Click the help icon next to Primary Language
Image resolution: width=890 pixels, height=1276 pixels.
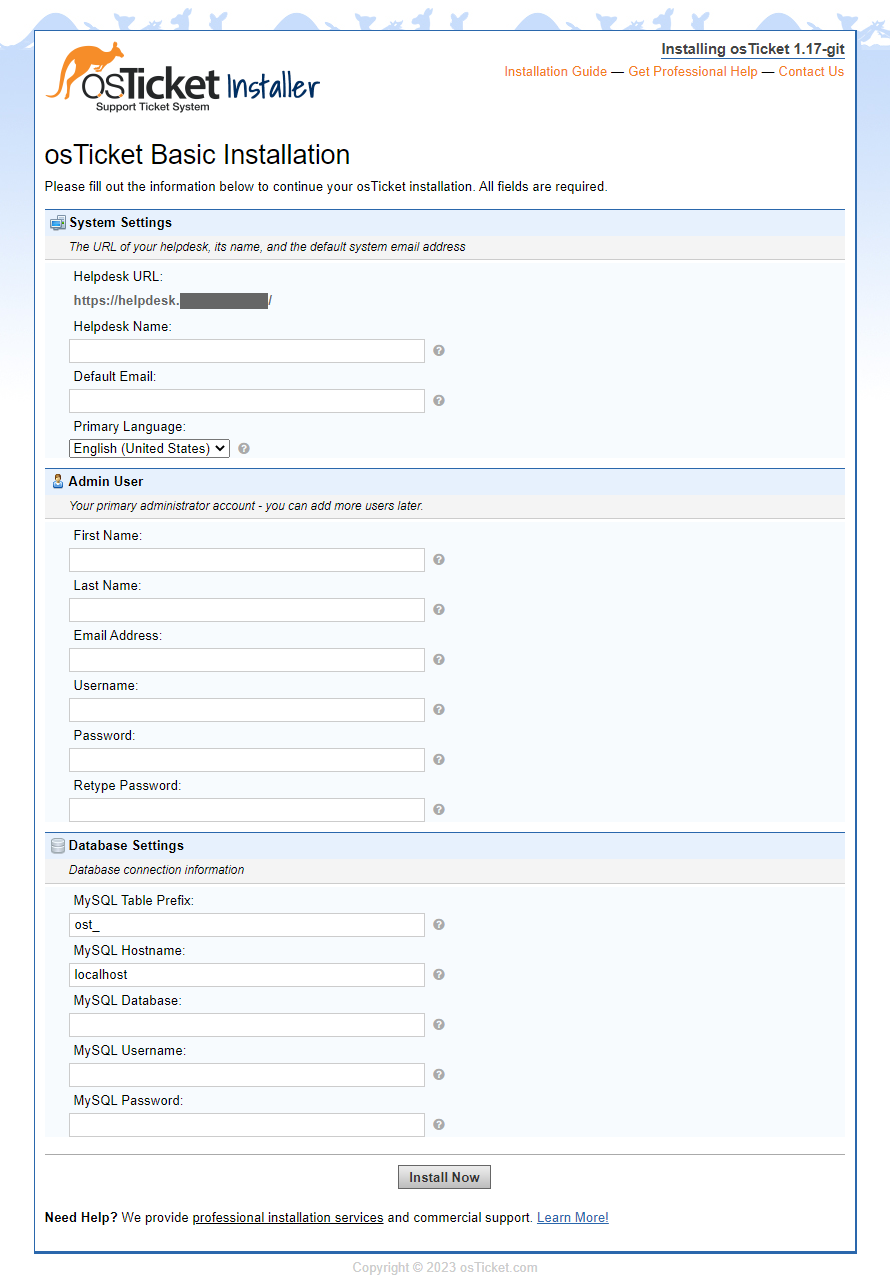(244, 449)
